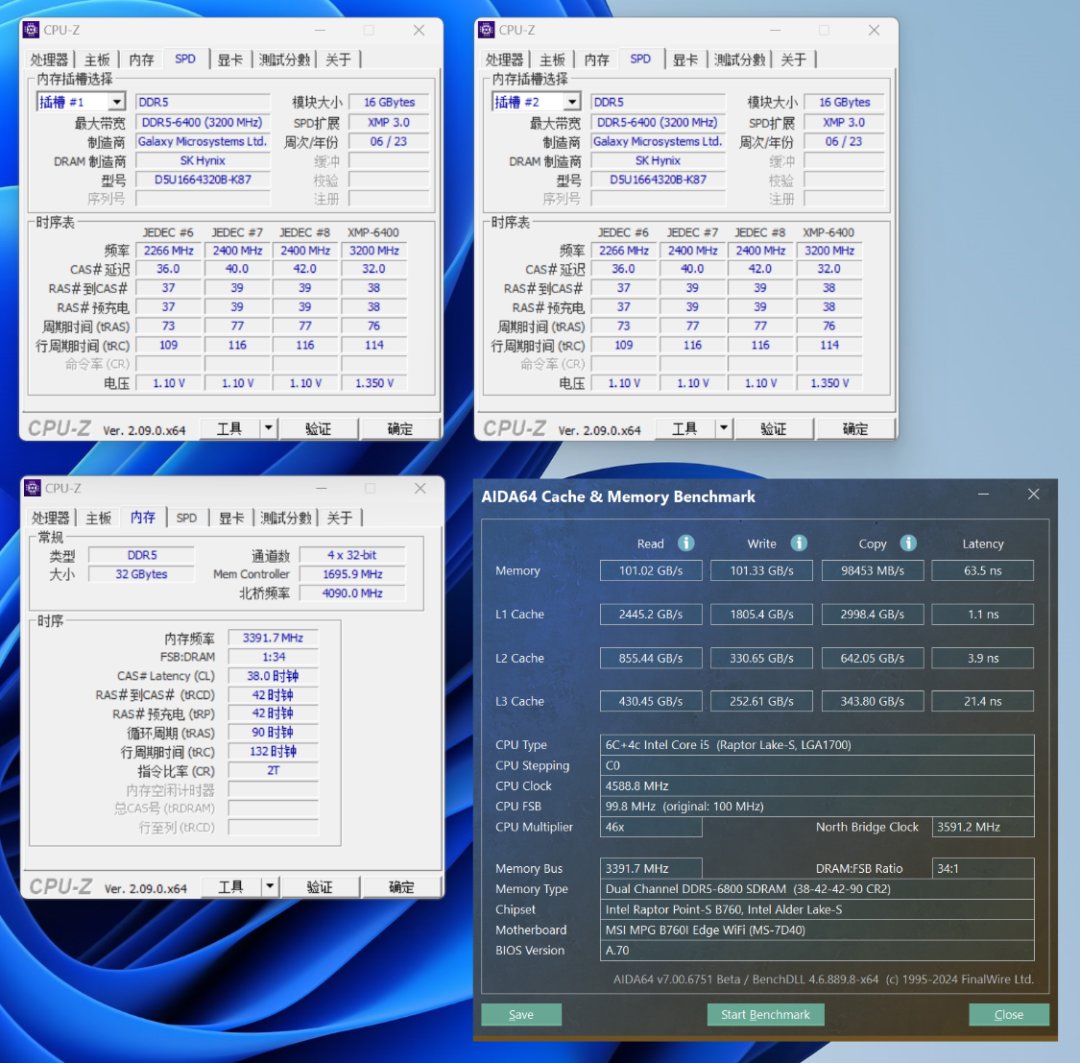Click 验证 button in the memory window
The height and width of the screenshot is (1063, 1080).
tap(320, 887)
